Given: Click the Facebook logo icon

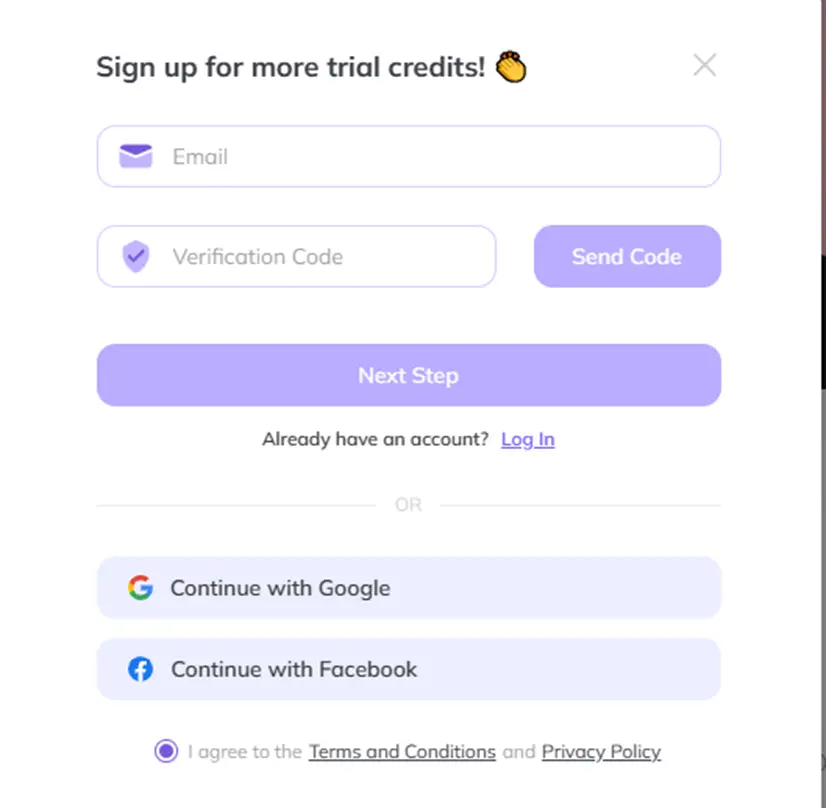Looking at the screenshot, I should coord(140,669).
